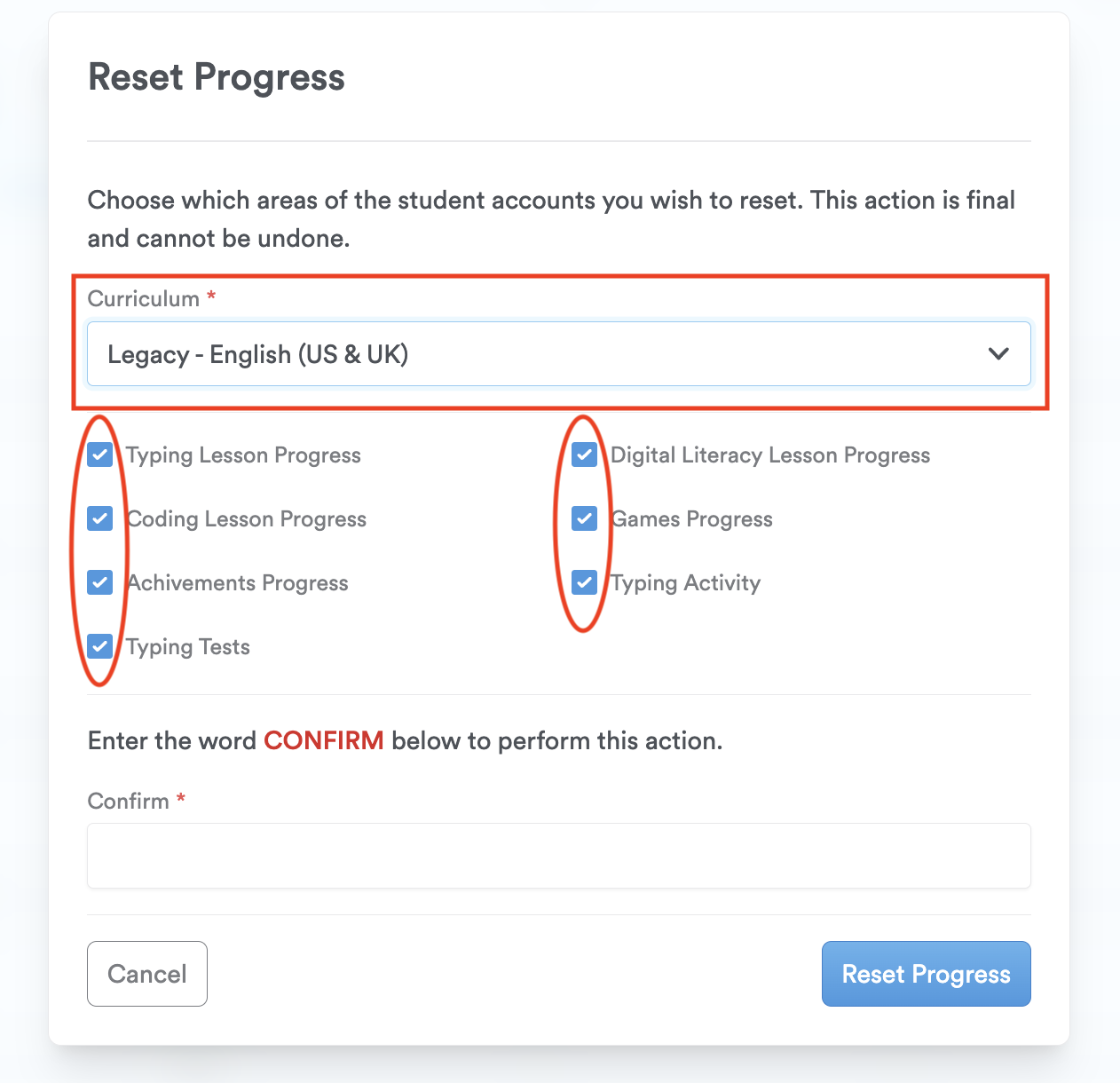
Task: Focus the Confirm text input field
Action: pyautogui.click(x=558, y=856)
